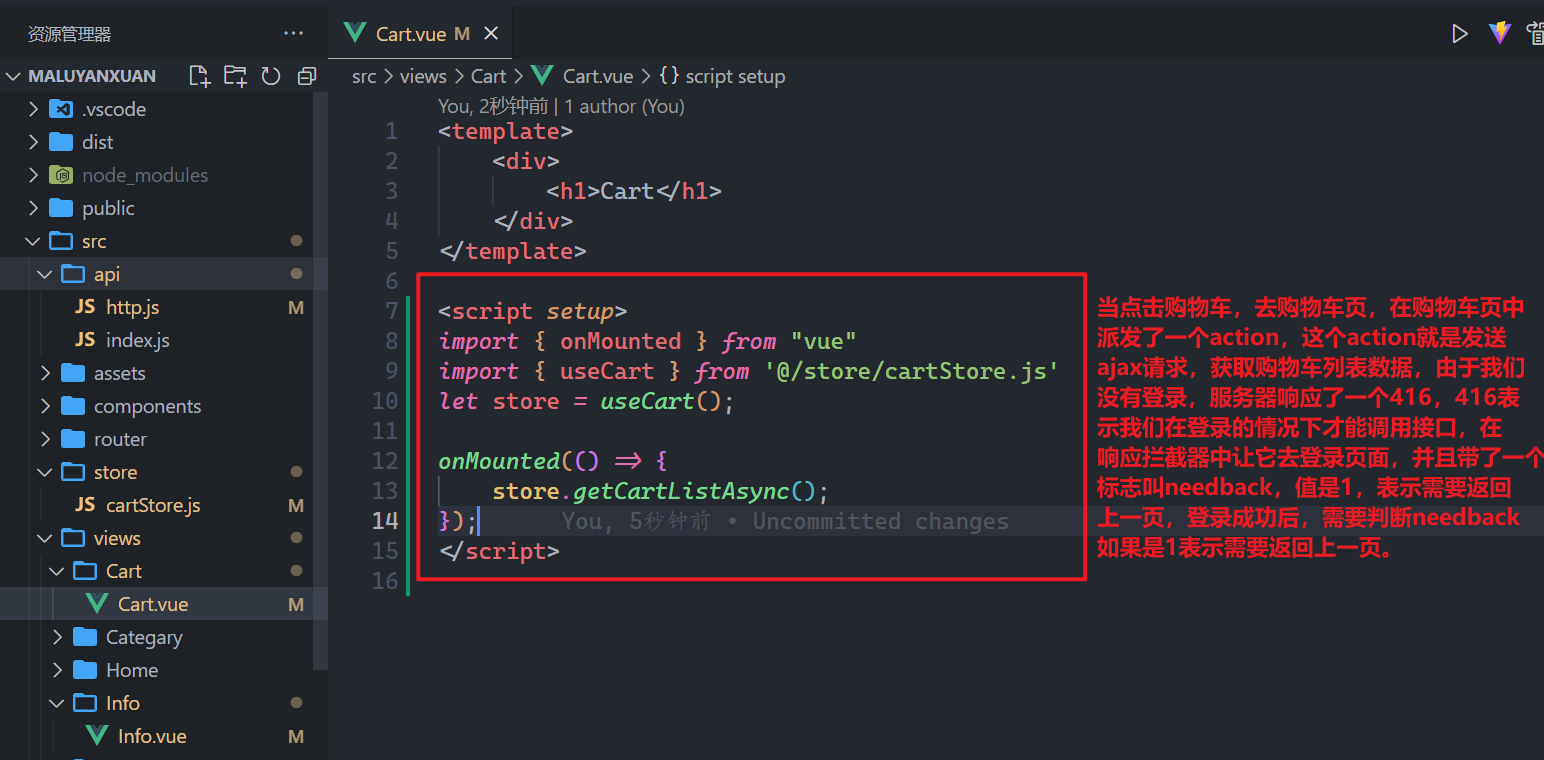Click line number 7 in gutter
Viewport: 1544px width, 760px height.
[391, 311]
